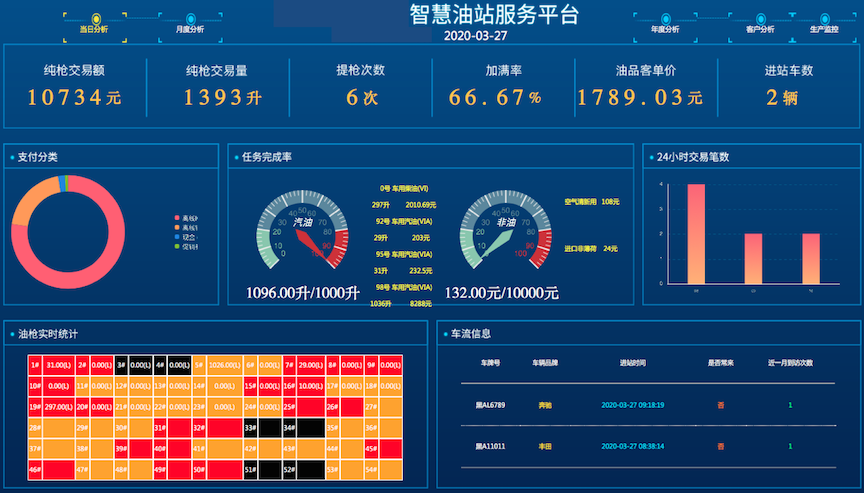This screenshot has height=493, width=864.
Task: Click the yellow dot icon above 当日分析
Action: (95, 18)
